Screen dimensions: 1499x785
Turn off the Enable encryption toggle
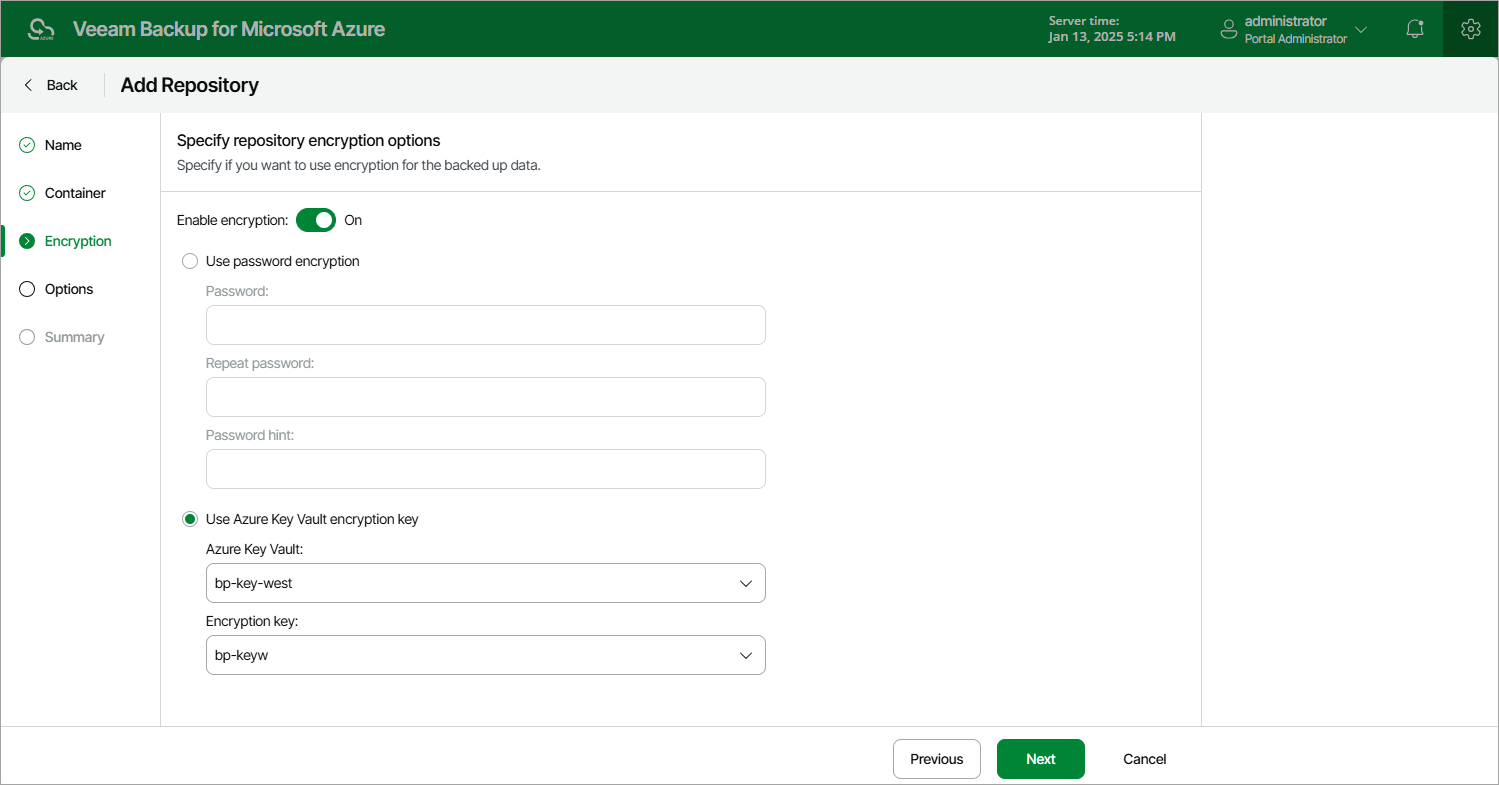(316, 220)
